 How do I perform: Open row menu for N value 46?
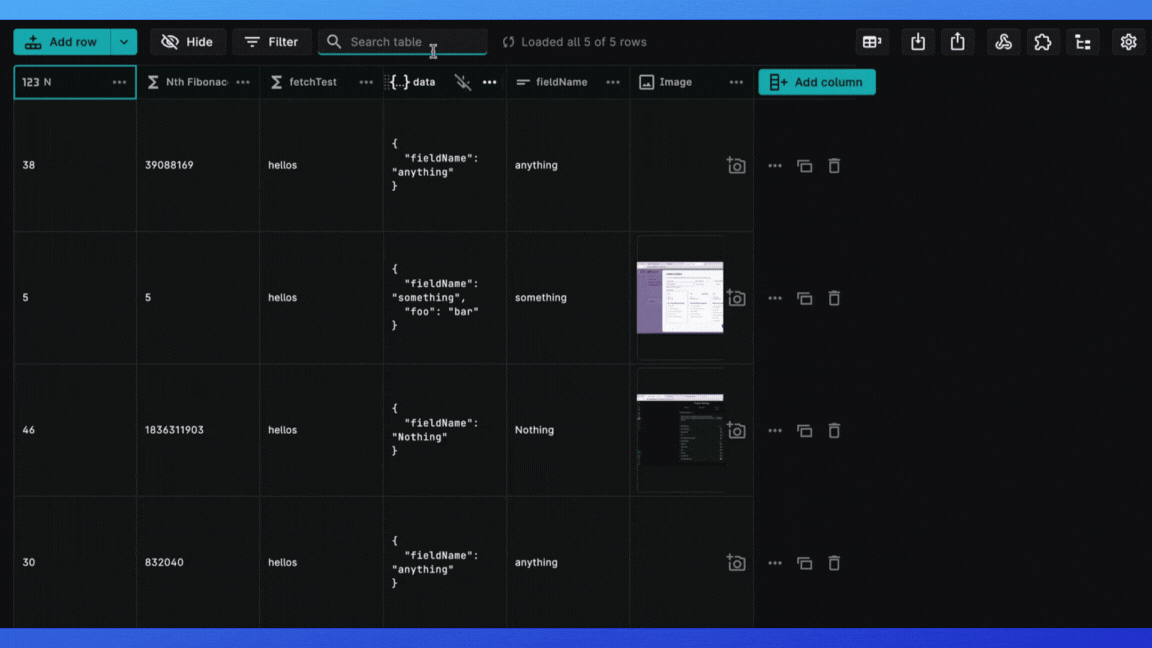pyautogui.click(x=775, y=431)
